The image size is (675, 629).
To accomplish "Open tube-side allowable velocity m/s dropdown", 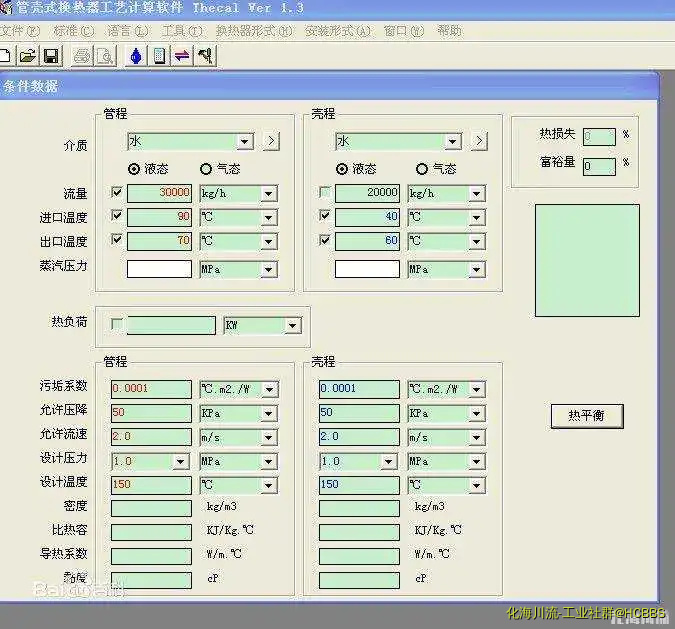I will click(x=268, y=438).
